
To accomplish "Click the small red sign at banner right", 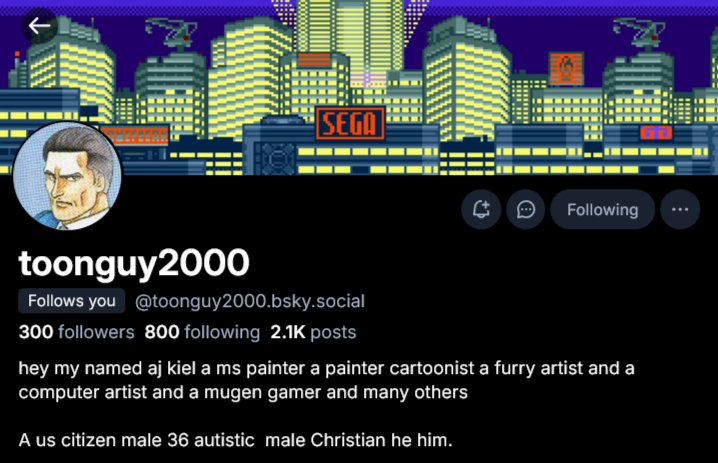I will point(656,132).
